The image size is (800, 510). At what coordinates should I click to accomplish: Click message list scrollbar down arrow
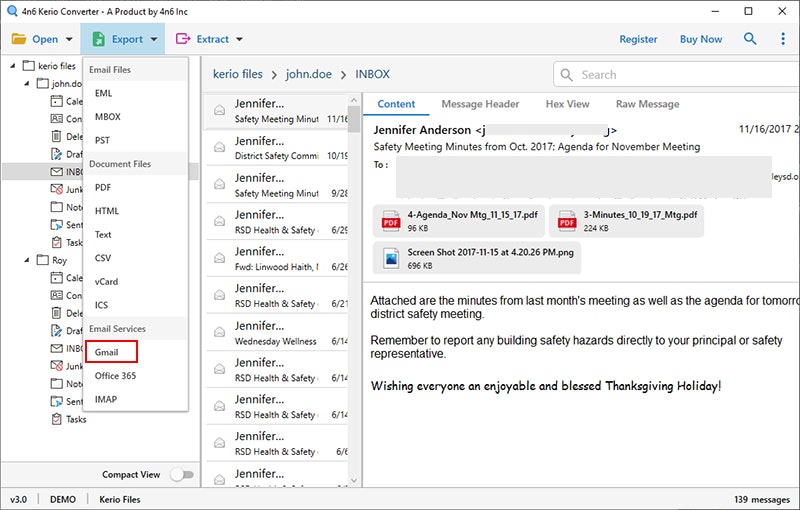pyautogui.click(x=354, y=481)
